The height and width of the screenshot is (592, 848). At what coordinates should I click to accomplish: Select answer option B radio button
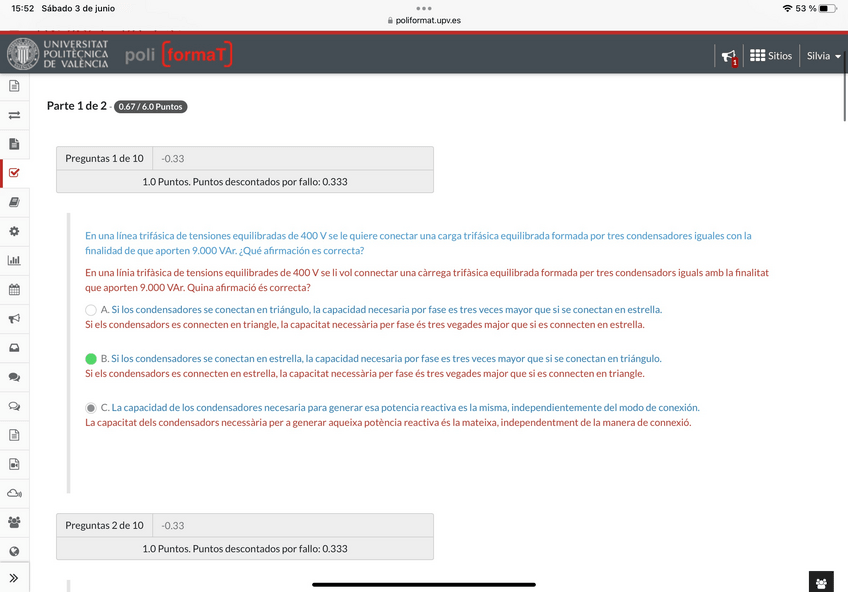[x=91, y=359]
